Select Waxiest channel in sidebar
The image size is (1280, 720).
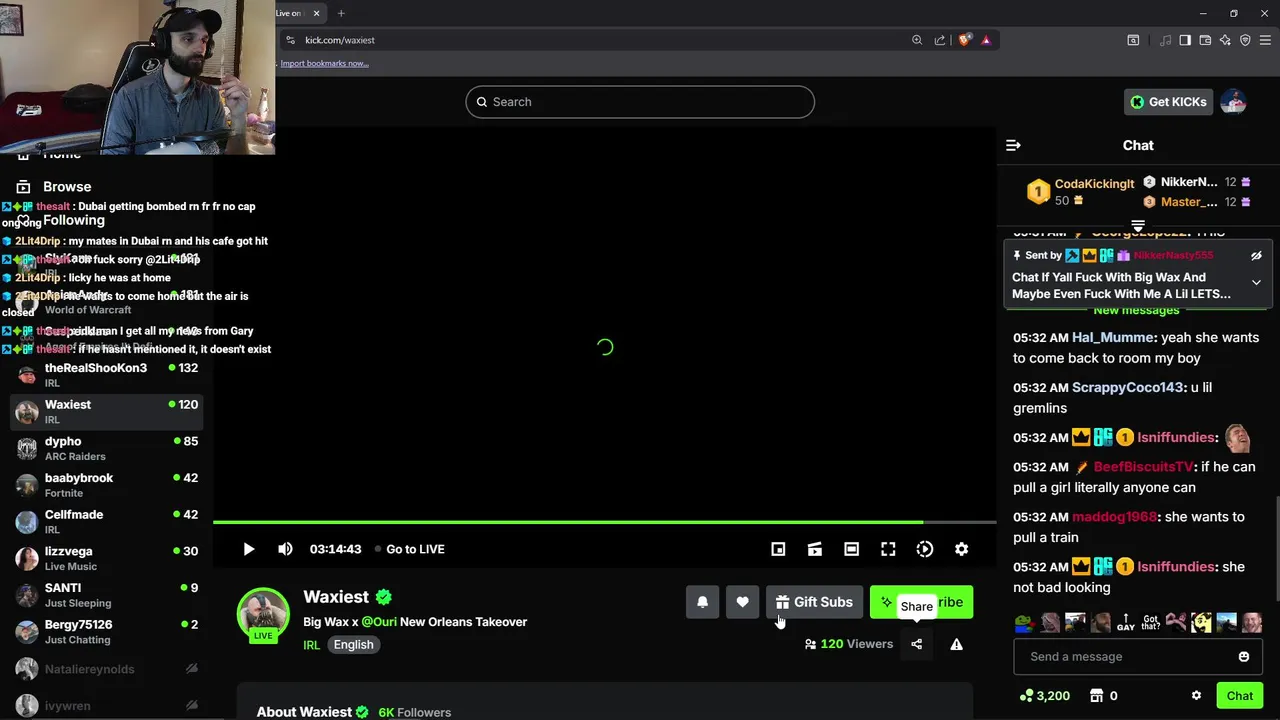106,412
